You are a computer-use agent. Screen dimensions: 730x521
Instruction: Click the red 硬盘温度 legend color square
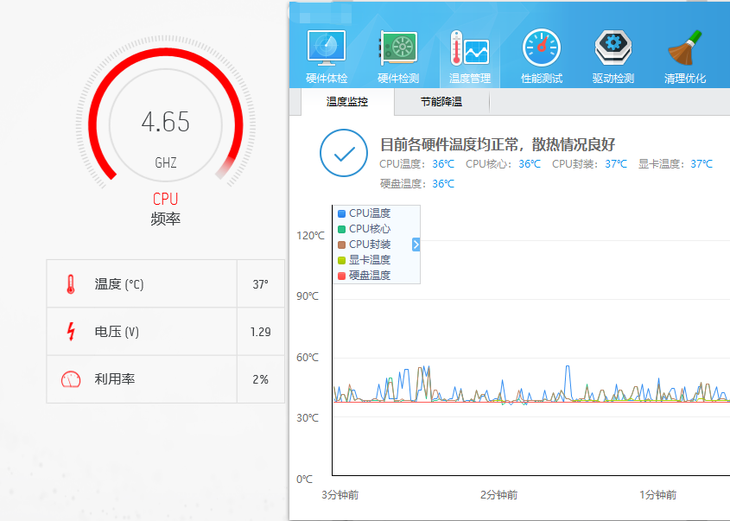[x=342, y=275]
